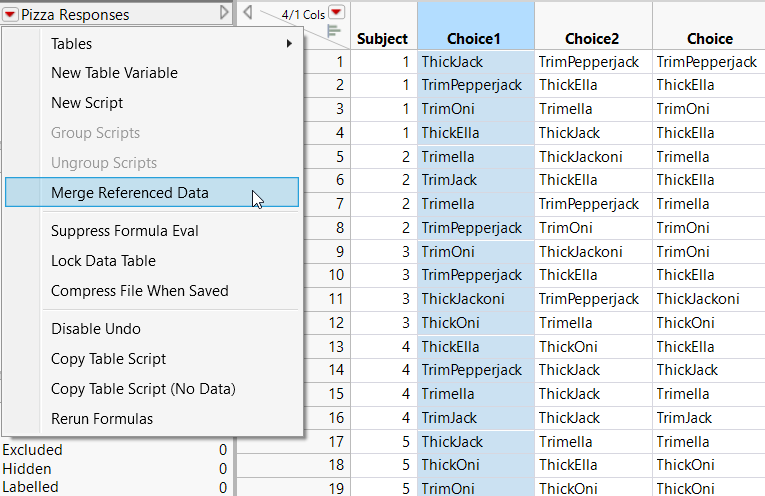
Task: Toggle Disable Undo option
Action: click(x=96, y=329)
